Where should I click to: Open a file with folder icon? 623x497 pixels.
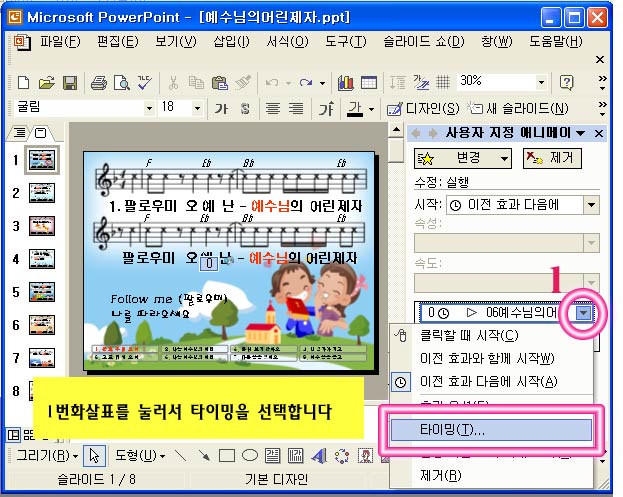(x=46, y=83)
